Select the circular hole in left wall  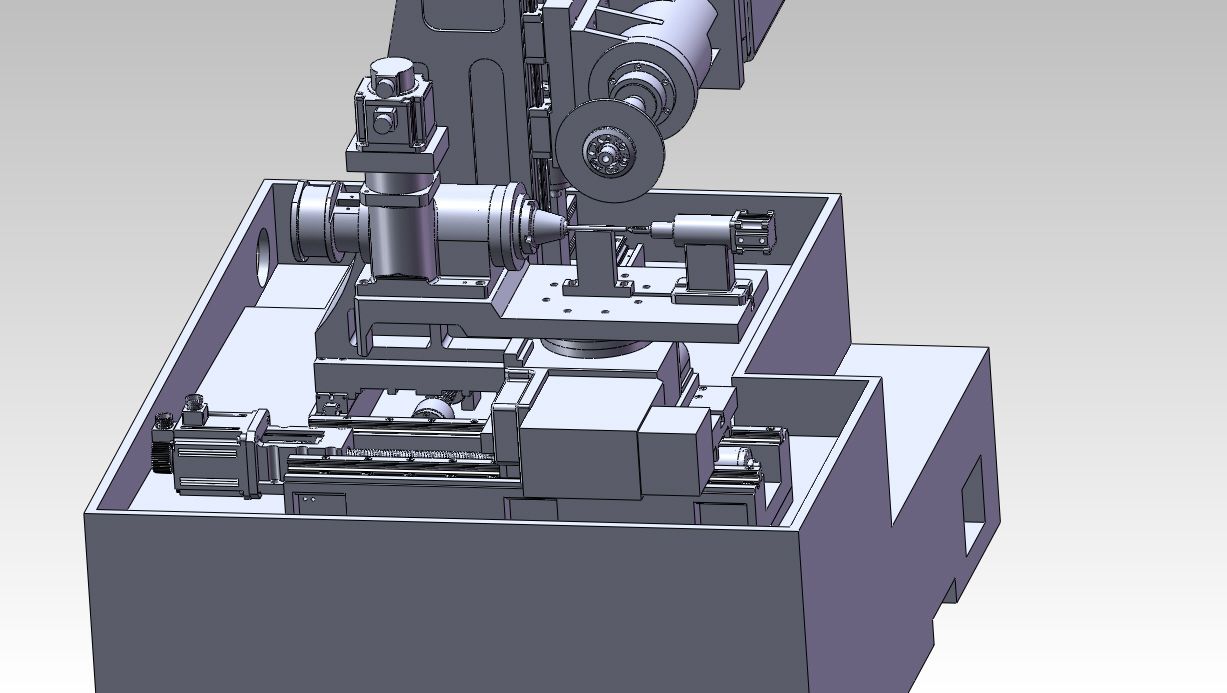click(x=264, y=252)
